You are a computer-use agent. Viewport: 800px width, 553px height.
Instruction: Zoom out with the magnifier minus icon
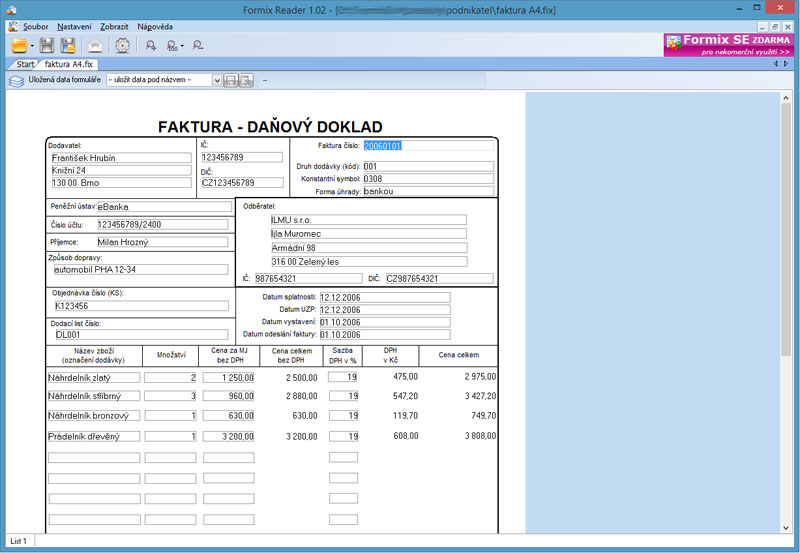point(198,45)
